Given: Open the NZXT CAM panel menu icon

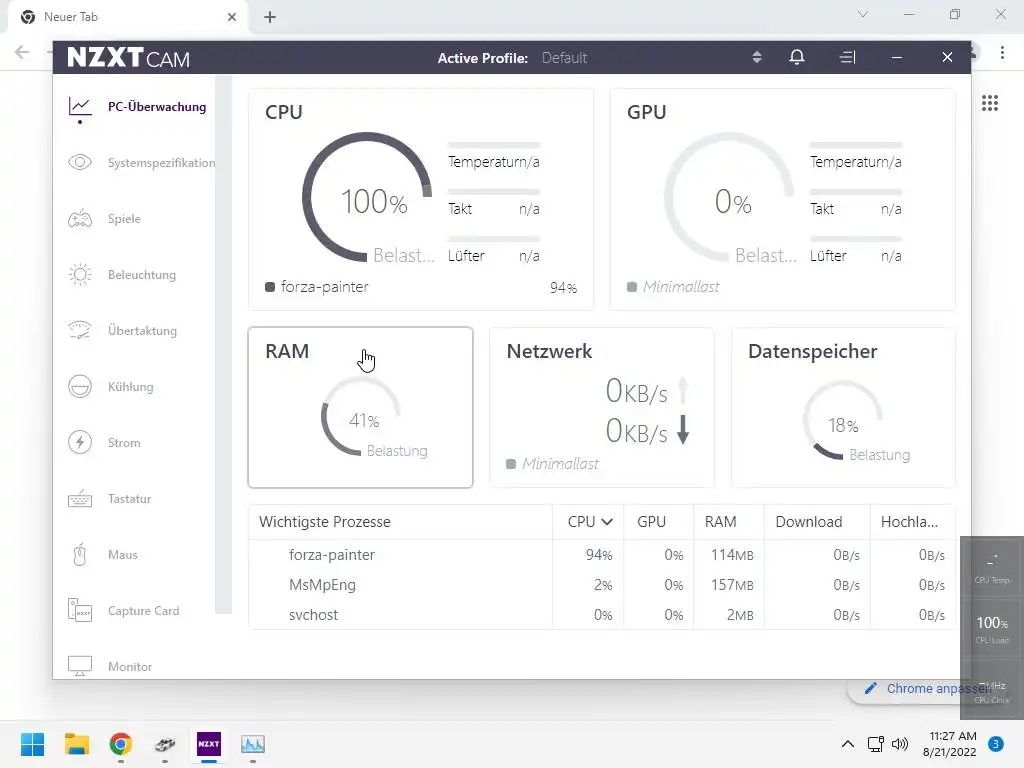Looking at the screenshot, I should [848, 57].
